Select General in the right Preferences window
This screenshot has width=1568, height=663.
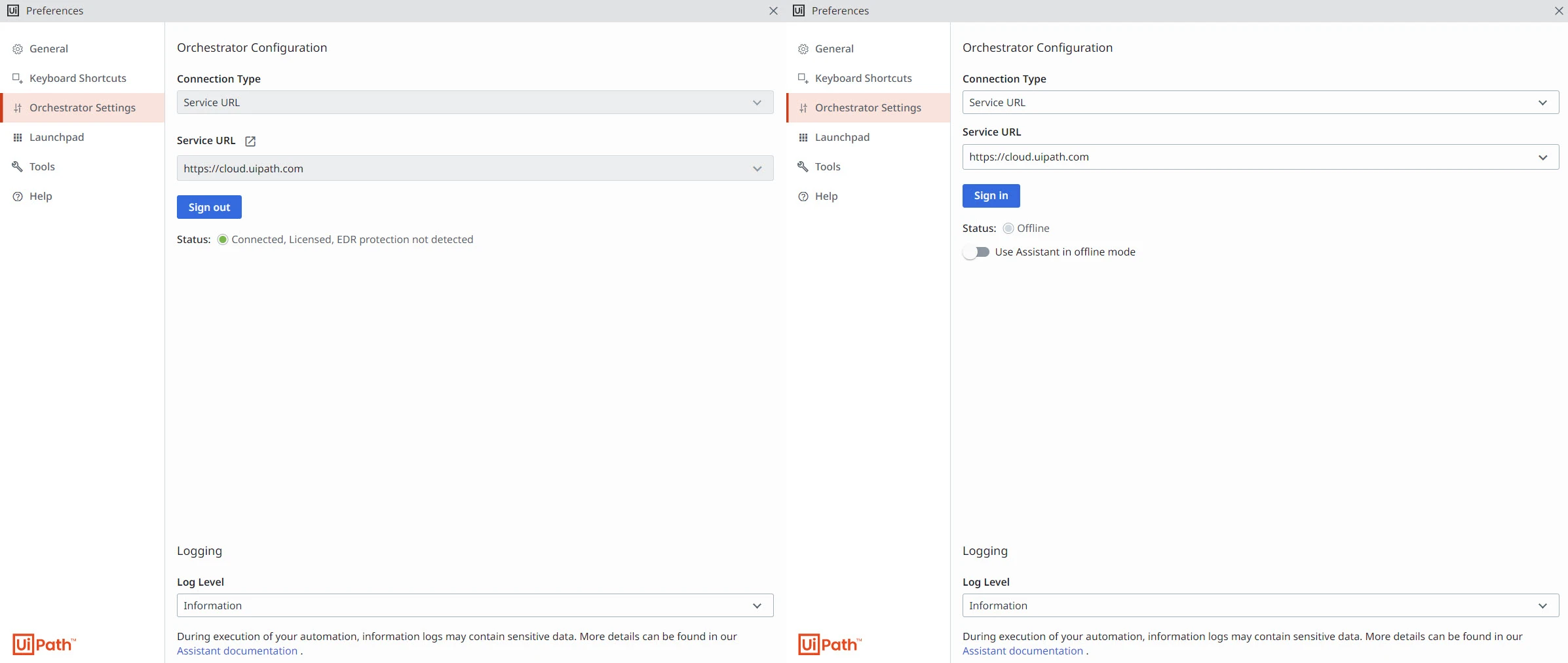tap(868, 48)
